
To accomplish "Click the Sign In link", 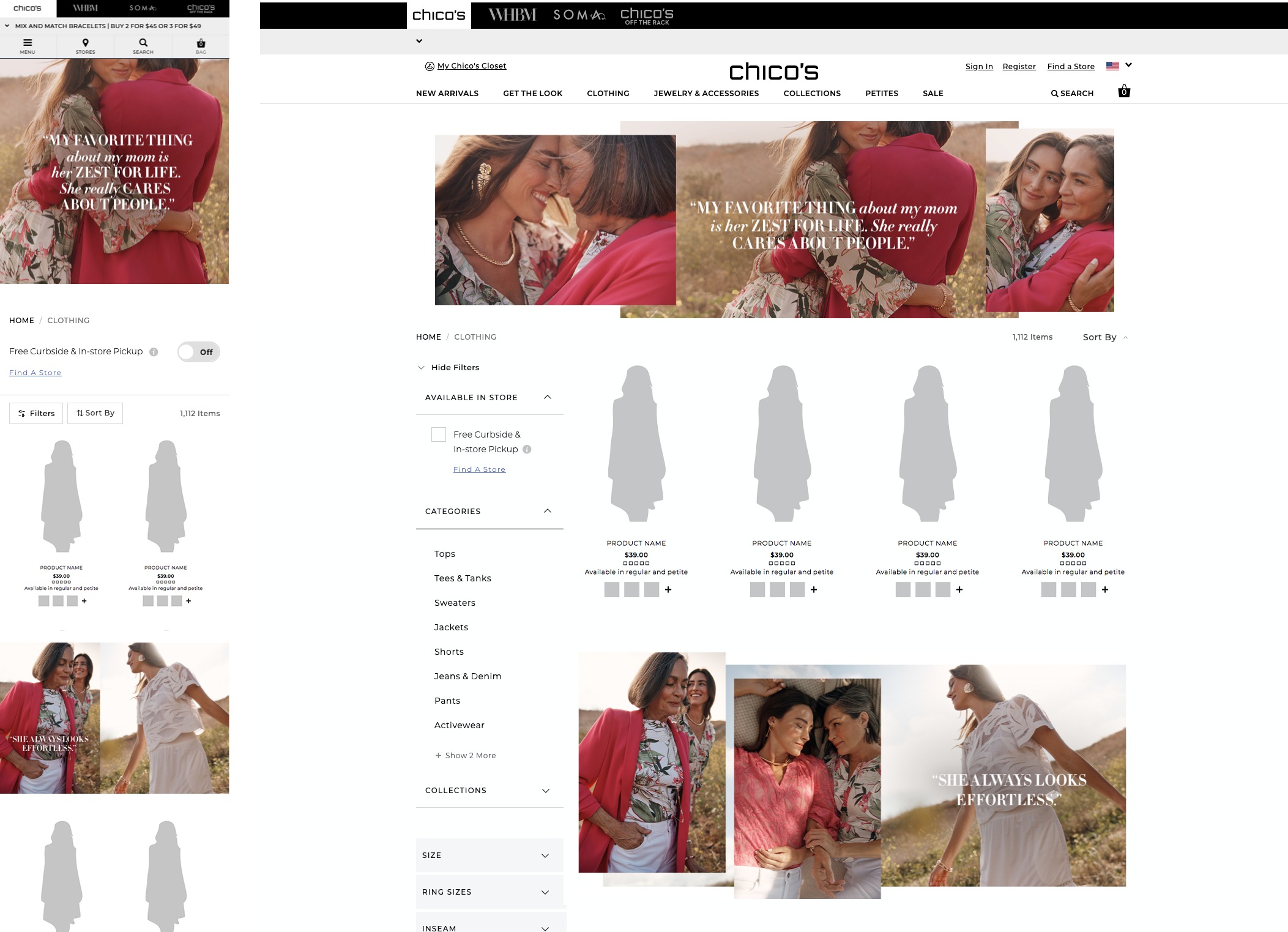I will [x=979, y=67].
